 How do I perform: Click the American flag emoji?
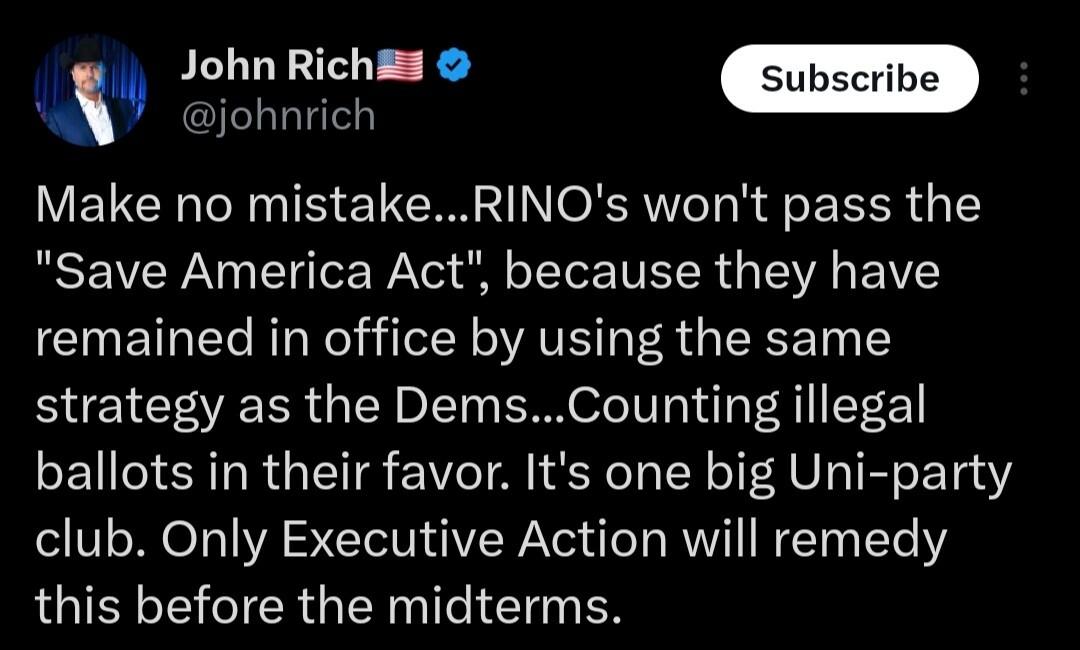pos(400,67)
